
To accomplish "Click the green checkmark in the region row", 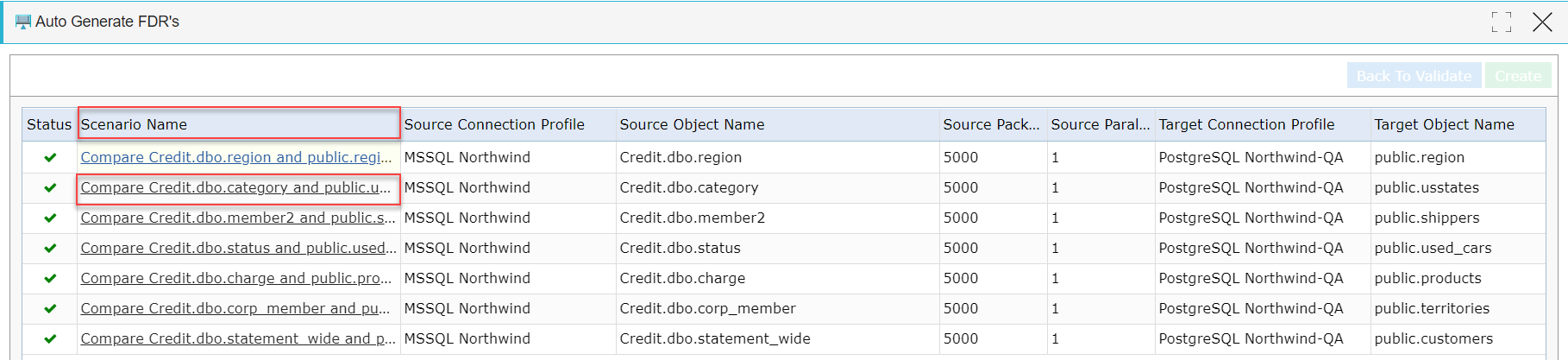I will [50, 157].
